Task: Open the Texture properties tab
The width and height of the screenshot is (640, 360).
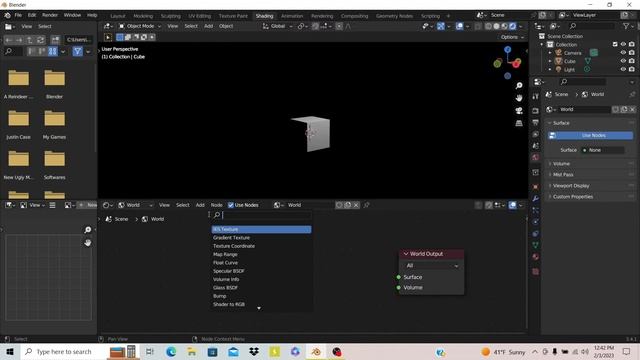Action: point(536,271)
